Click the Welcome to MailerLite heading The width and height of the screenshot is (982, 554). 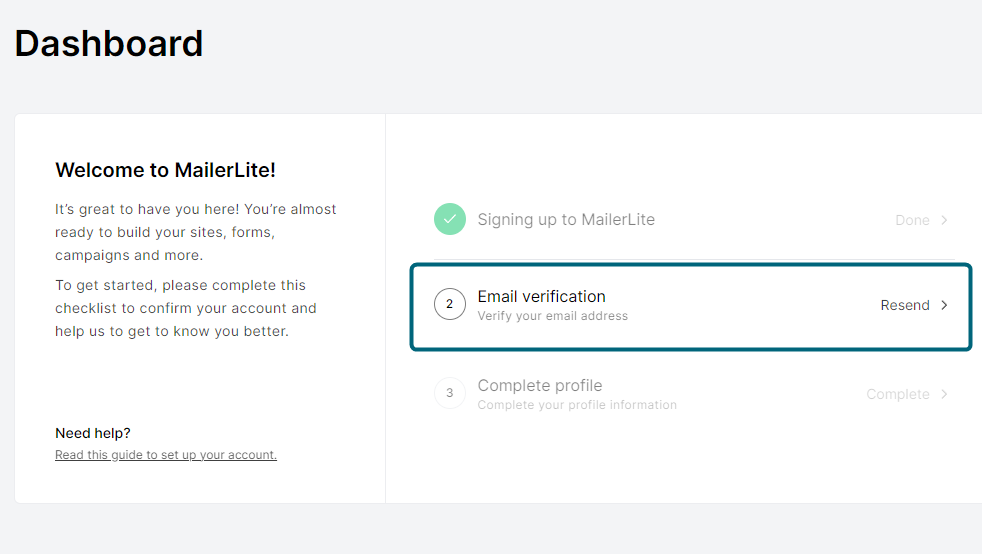165,170
